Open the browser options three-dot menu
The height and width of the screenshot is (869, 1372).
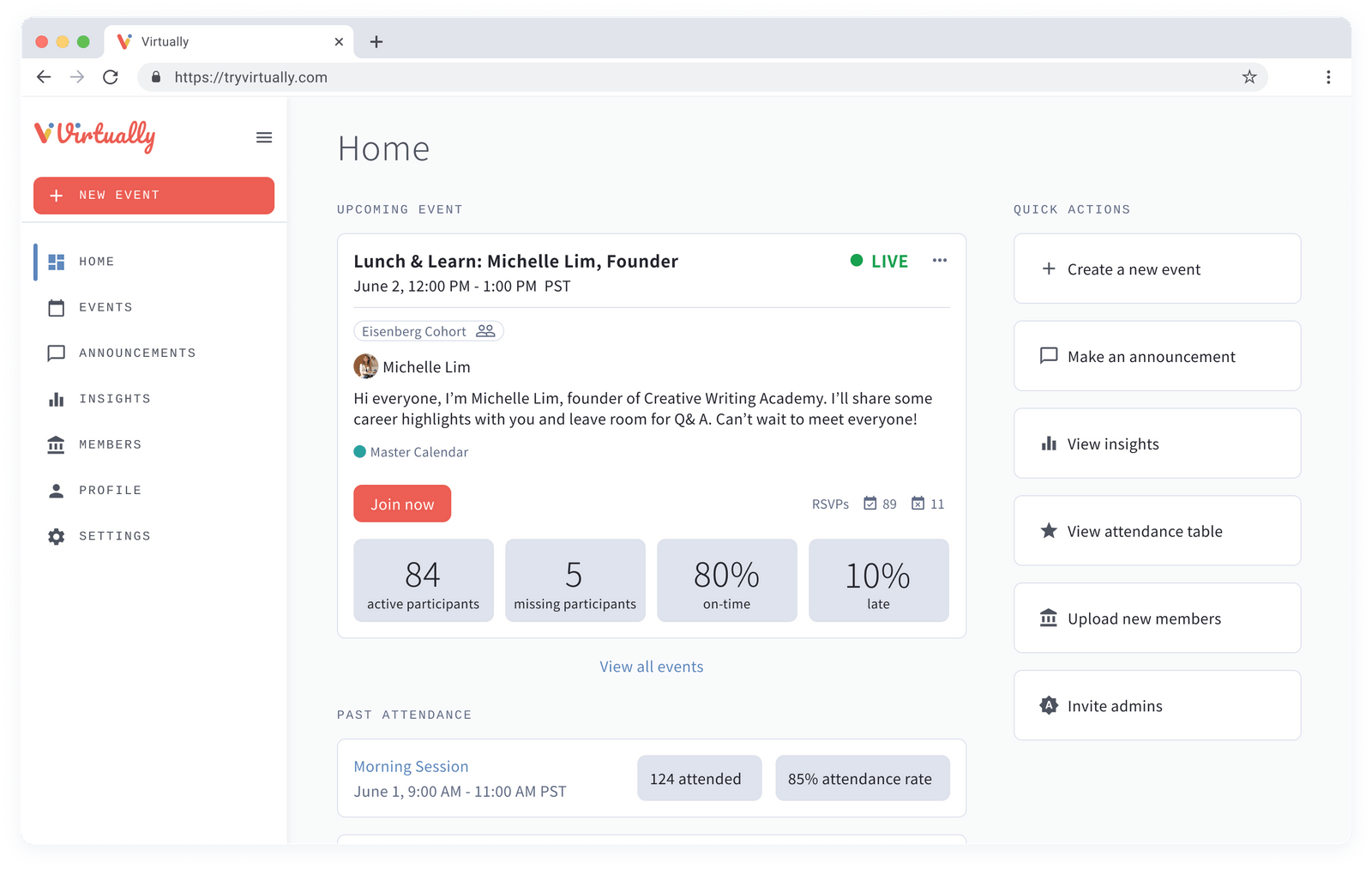tap(1328, 77)
